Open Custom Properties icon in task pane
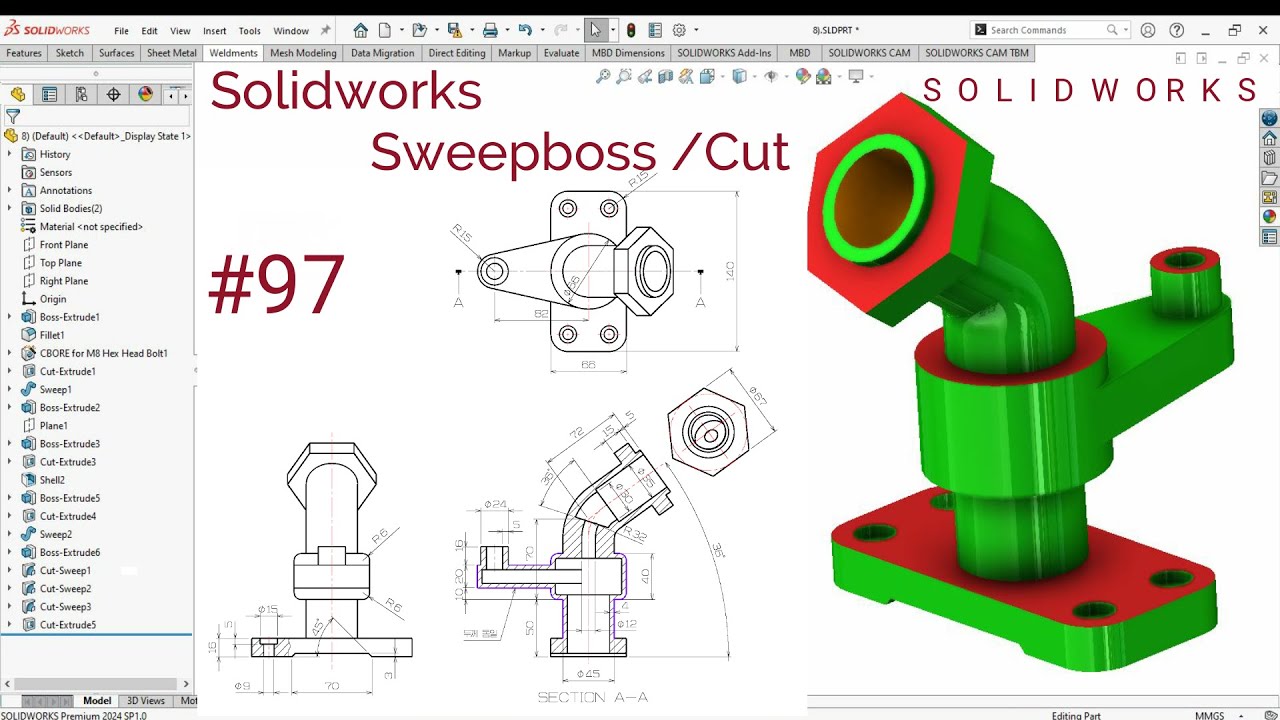Screen dimensions: 1280x720 (1270, 237)
